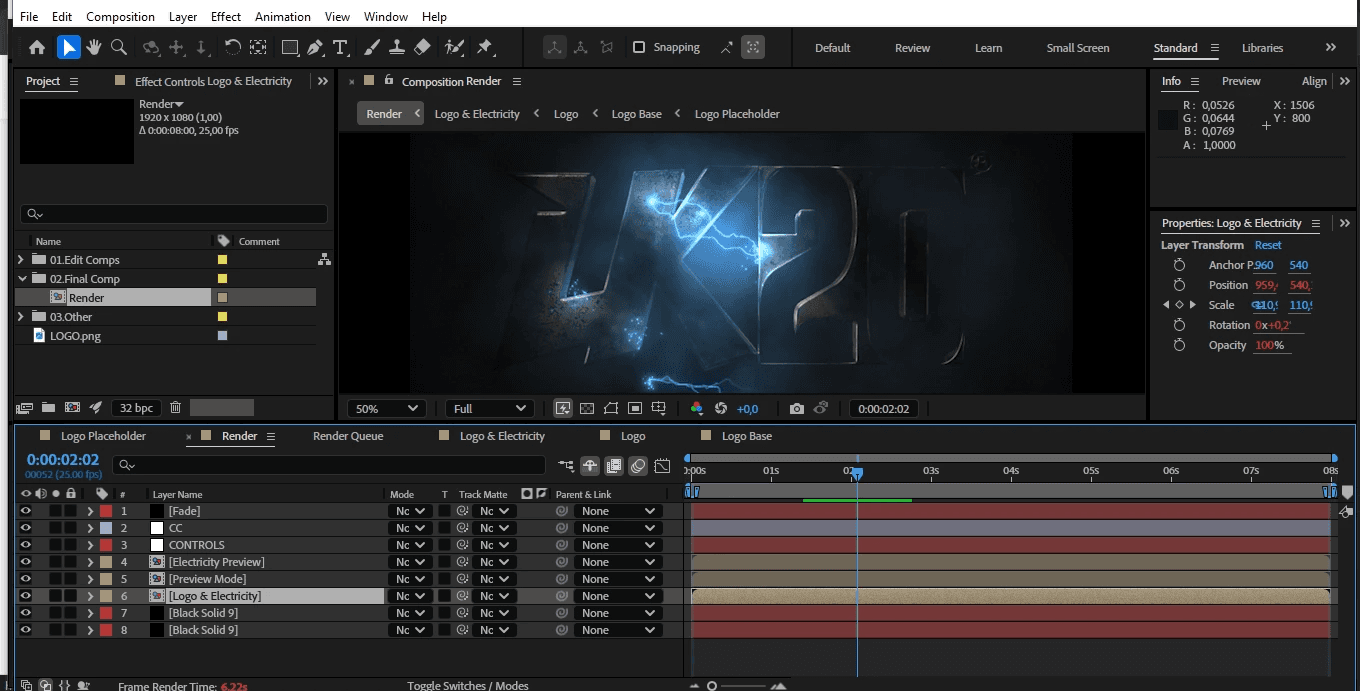Select the Puppet Pin tool
The width and height of the screenshot is (1360, 691).
(485, 47)
